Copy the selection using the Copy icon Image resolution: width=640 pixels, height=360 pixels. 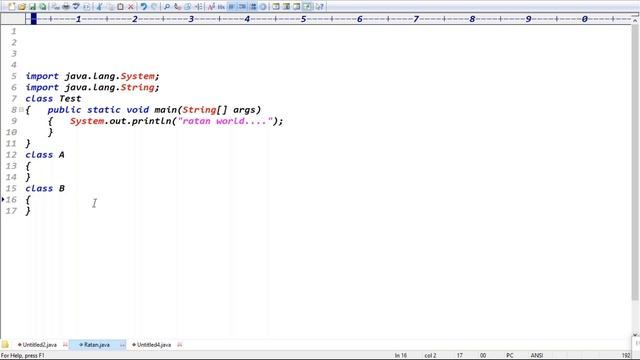click(110, 7)
